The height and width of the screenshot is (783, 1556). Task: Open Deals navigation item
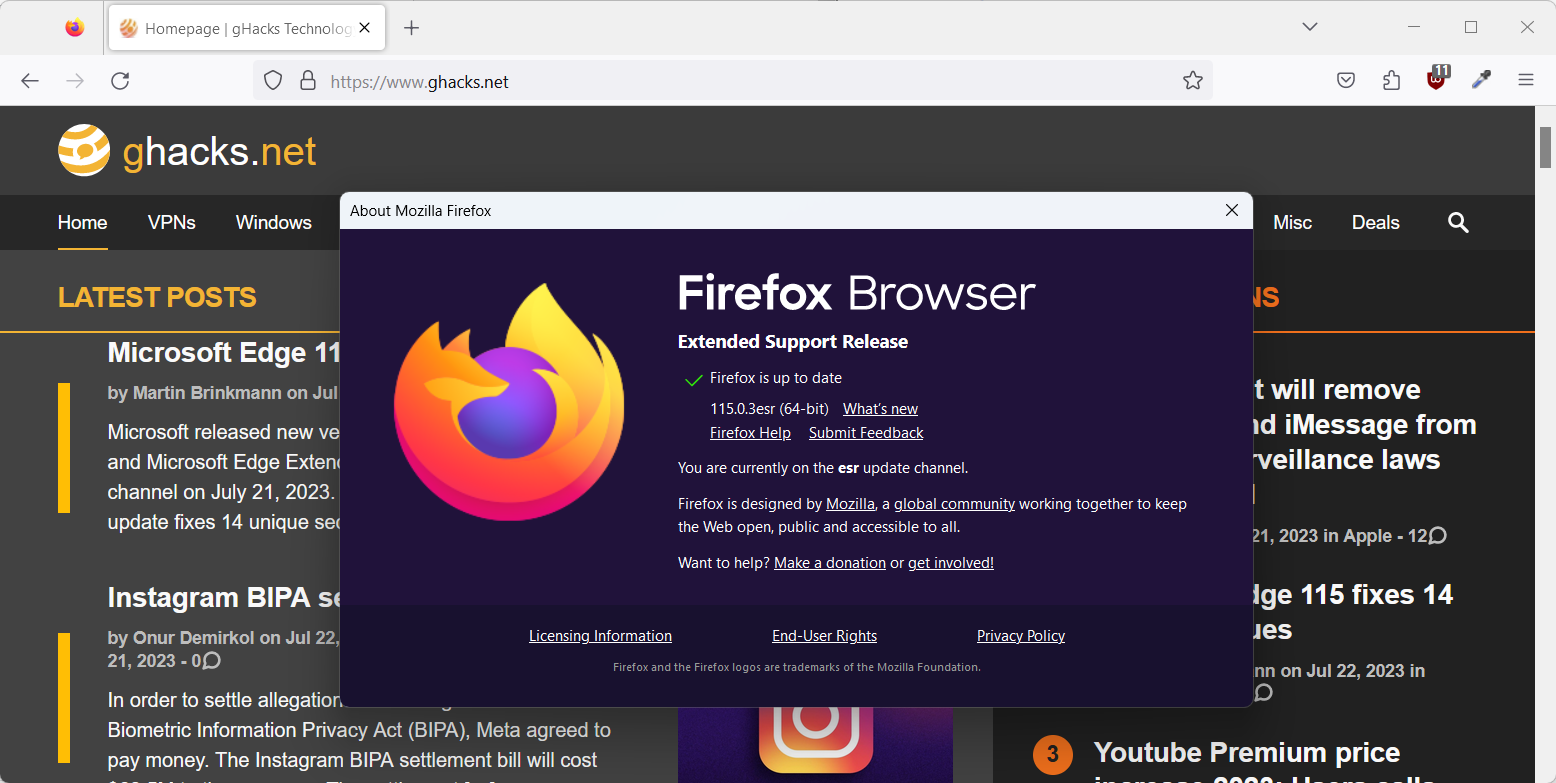coord(1376,222)
